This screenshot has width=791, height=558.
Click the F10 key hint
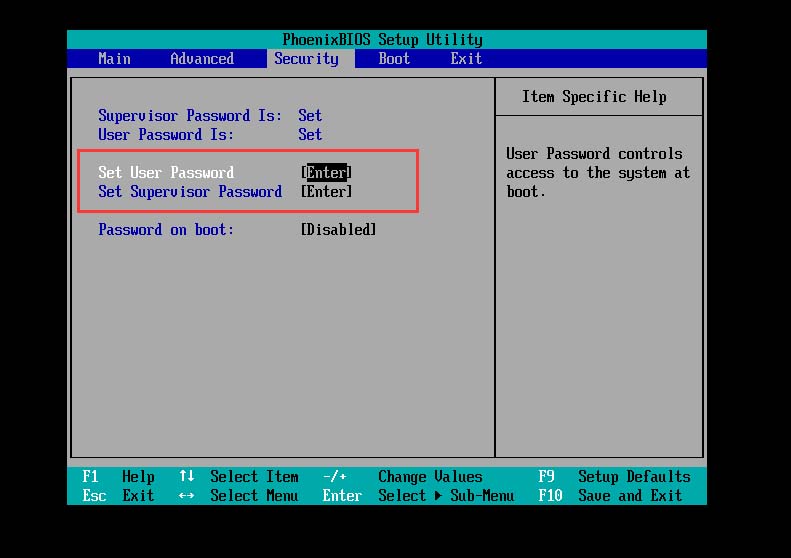[550, 495]
